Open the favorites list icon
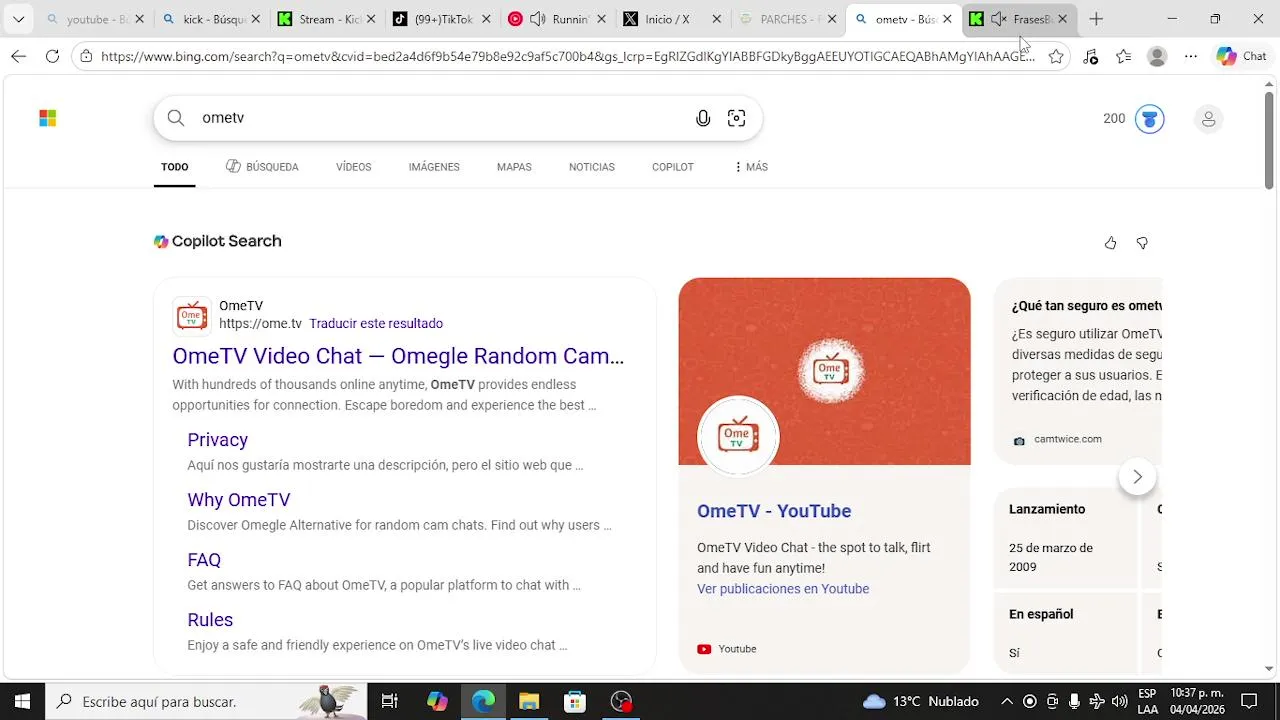This screenshot has width=1280, height=720. point(1123,57)
